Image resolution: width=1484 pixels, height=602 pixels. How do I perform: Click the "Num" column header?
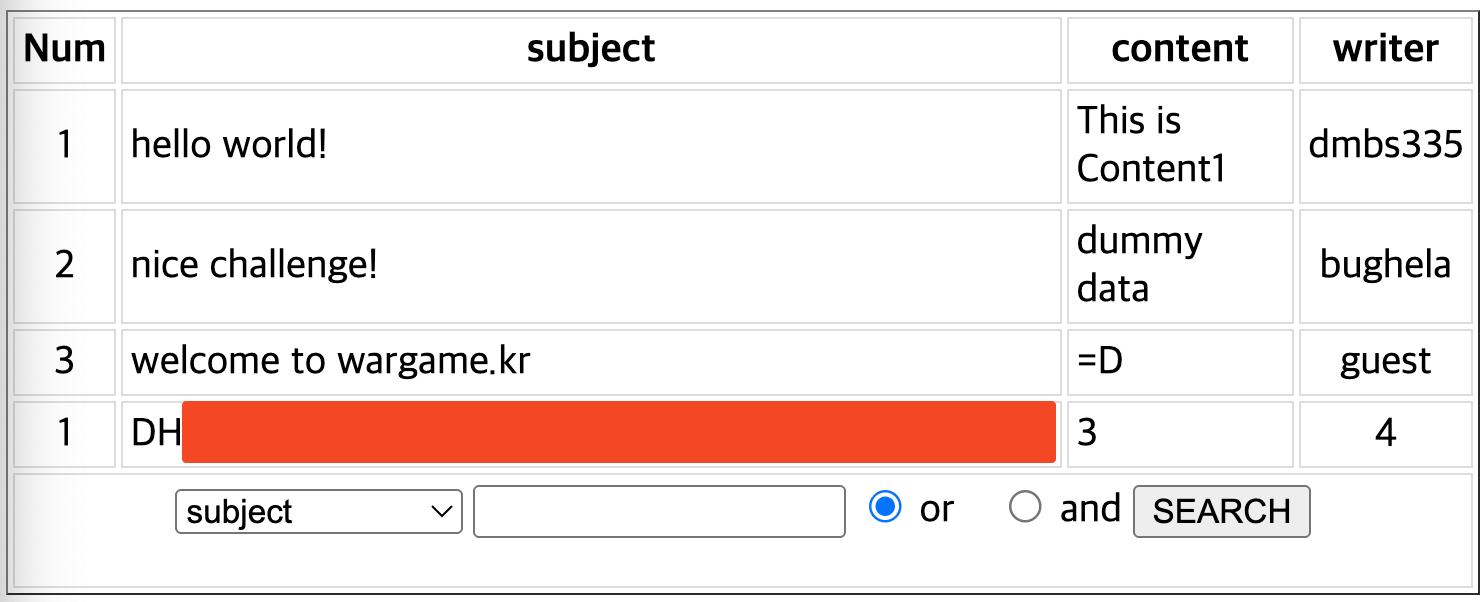(x=65, y=49)
